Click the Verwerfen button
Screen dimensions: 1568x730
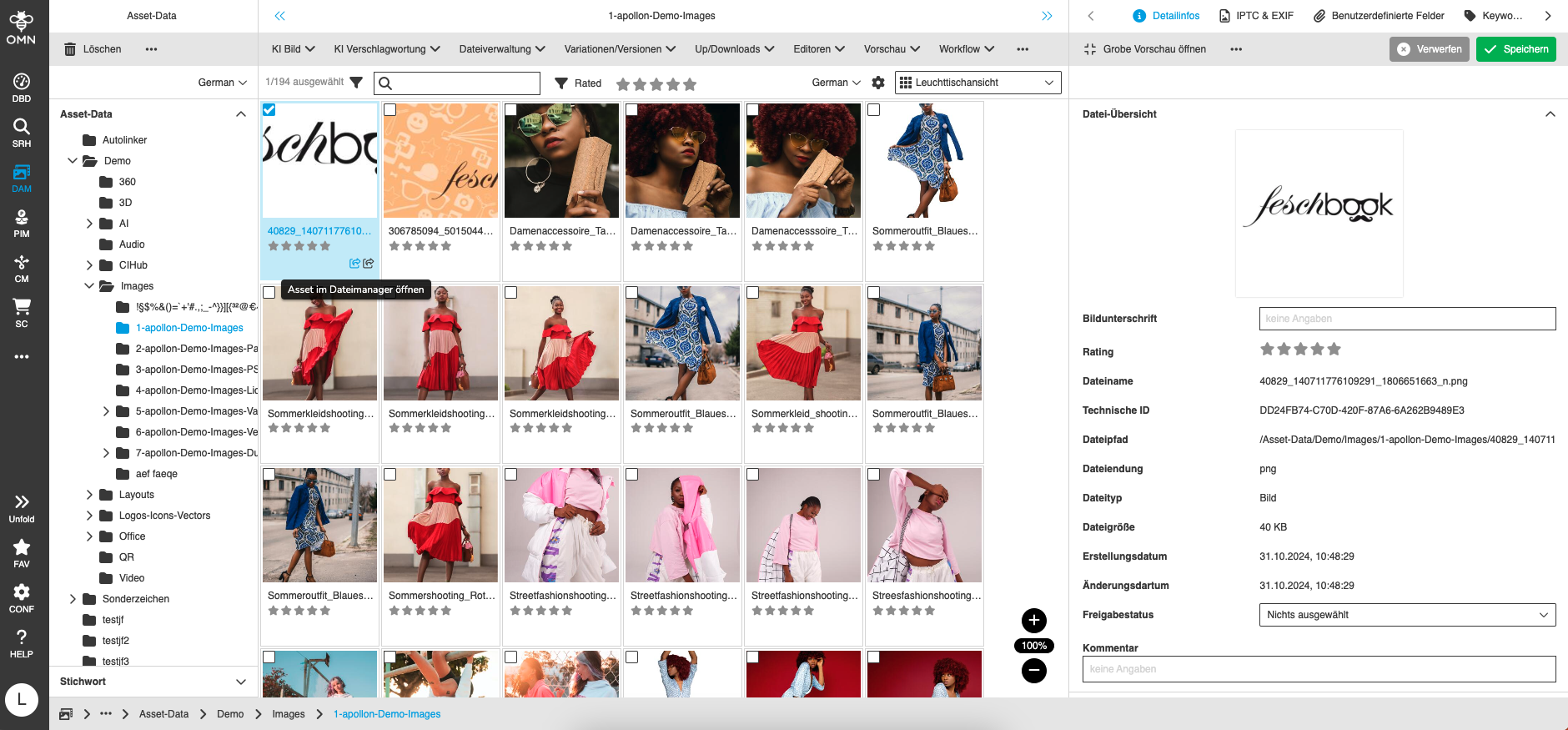pos(1429,49)
